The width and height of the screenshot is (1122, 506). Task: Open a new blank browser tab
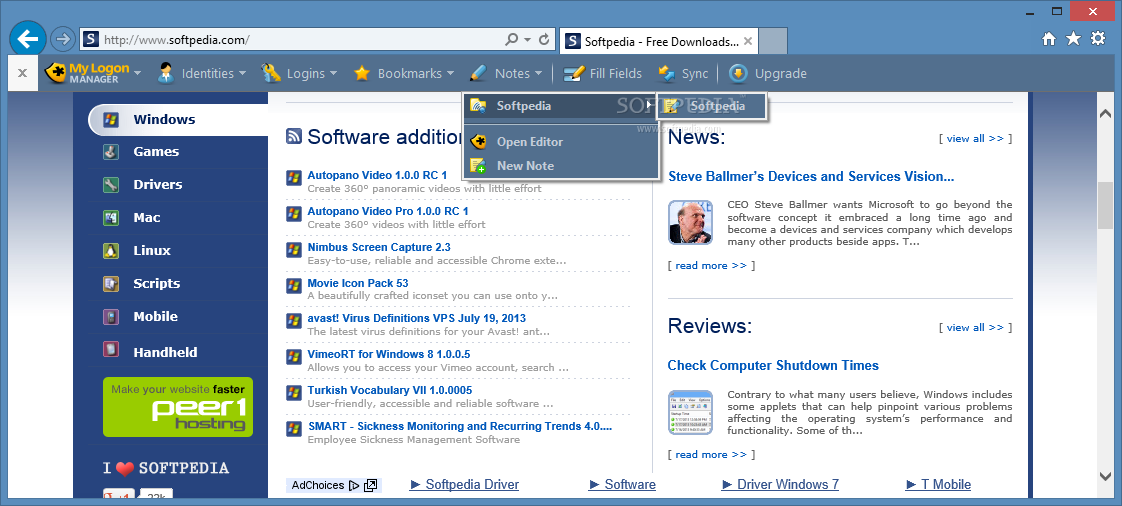773,41
